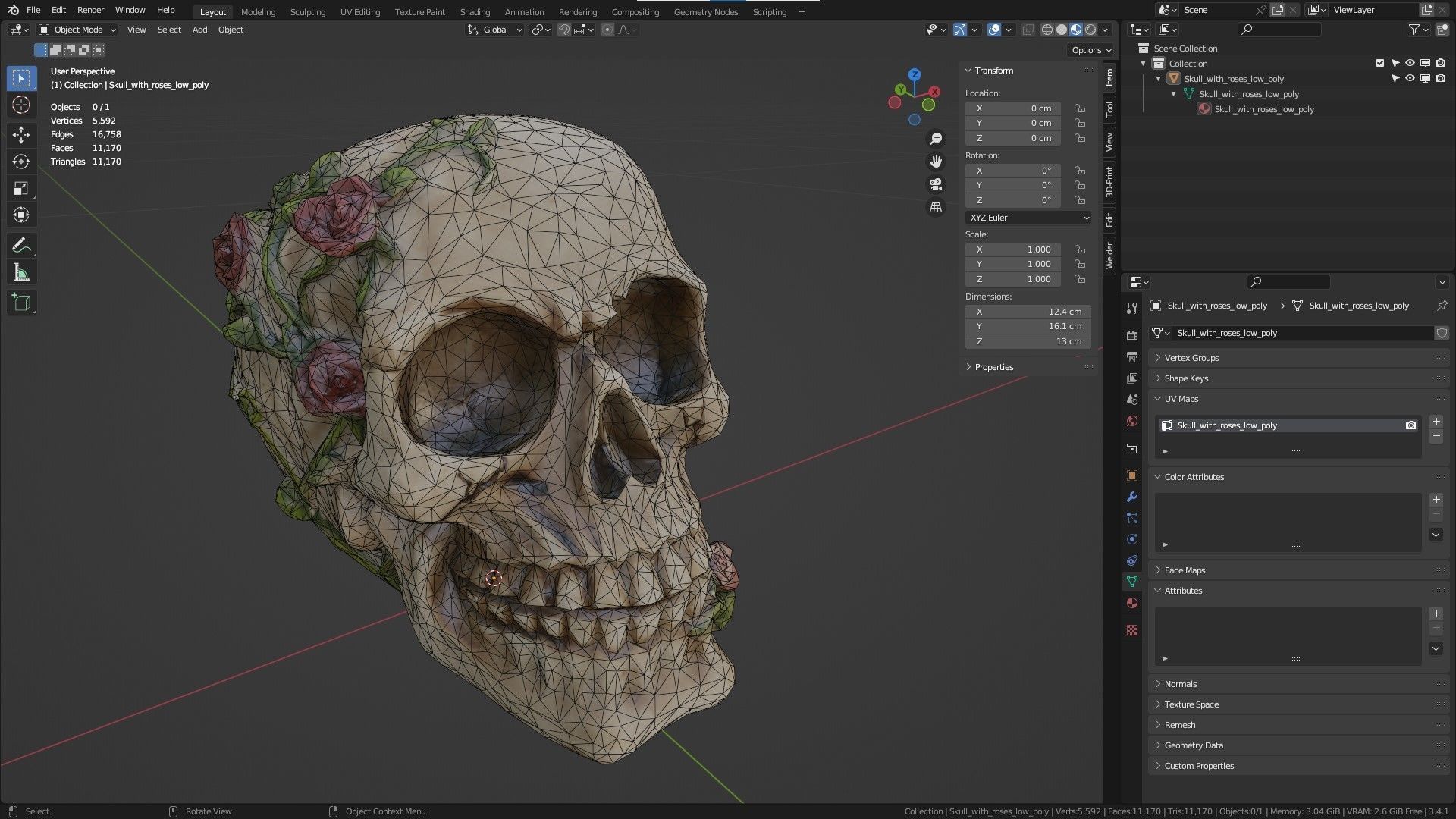Select the Annotate tool

(x=21, y=246)
